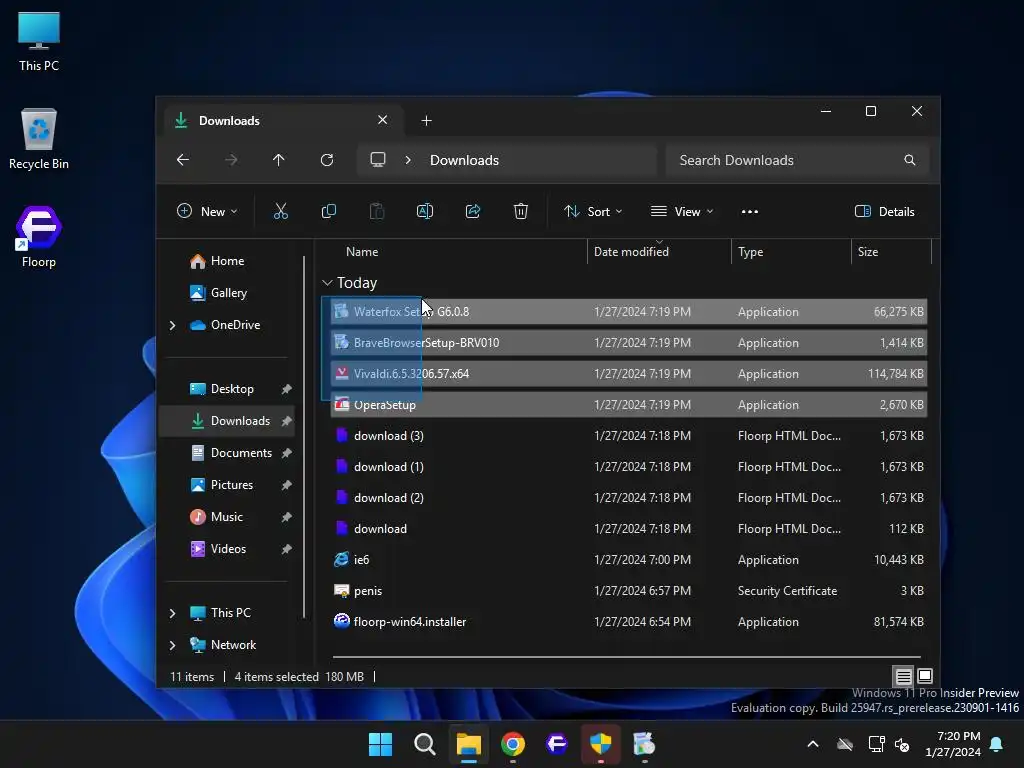Screen dimensions: 1024x768
Task: Click Downloads breadcrumb in address bar
Action: 464,160
